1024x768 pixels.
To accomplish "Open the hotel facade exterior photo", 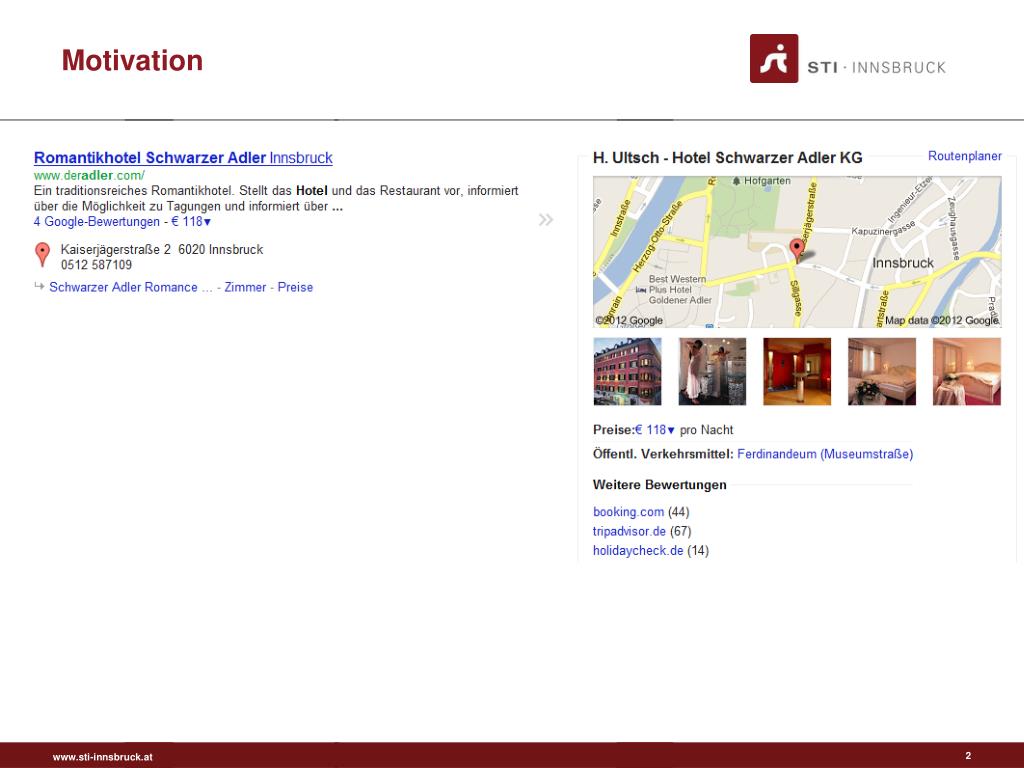I will [x=627, y=372].
